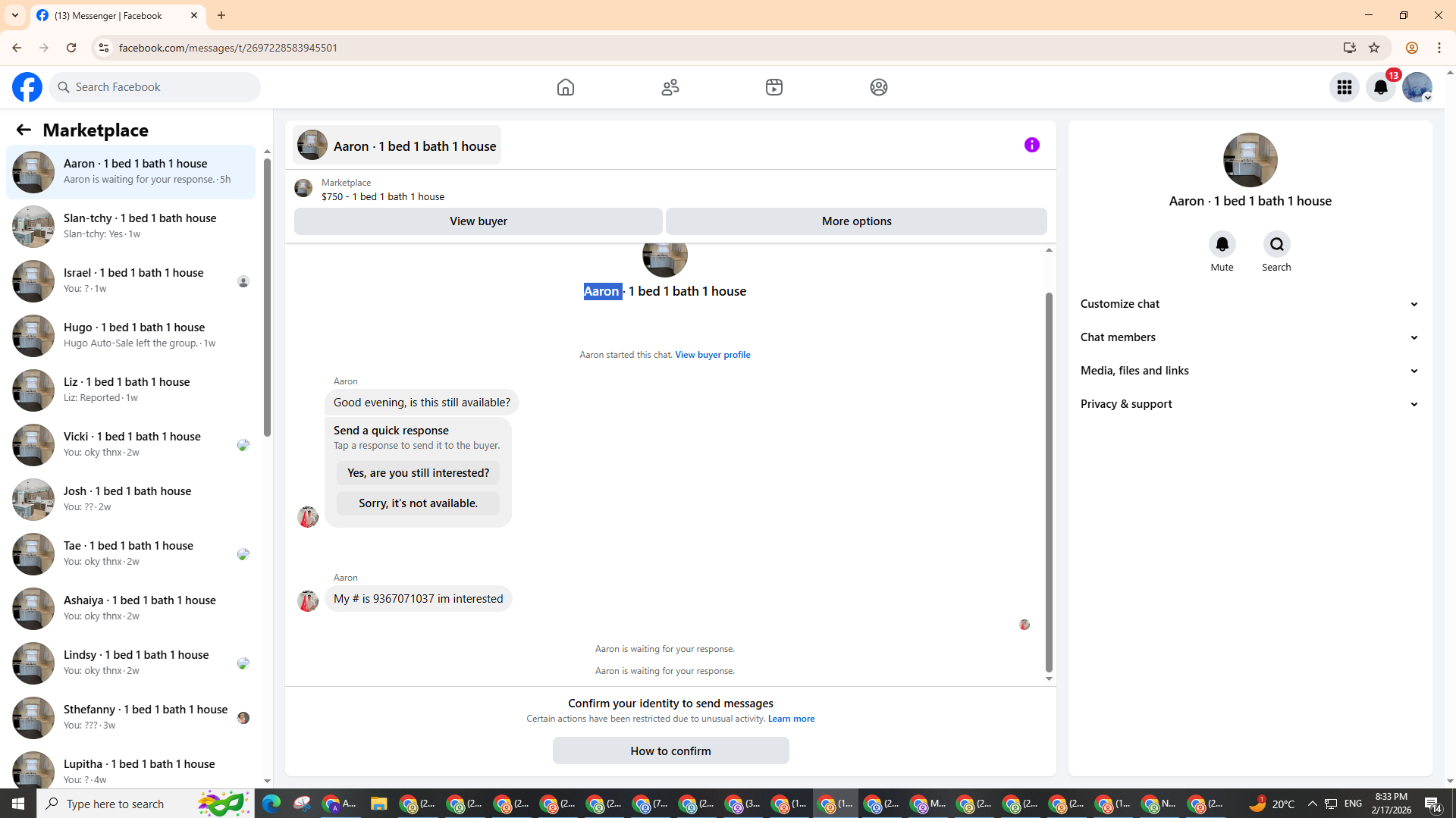1456x818 pixels.
Task: Open Groups profile circle icon
Action: (x=879, y=87)
